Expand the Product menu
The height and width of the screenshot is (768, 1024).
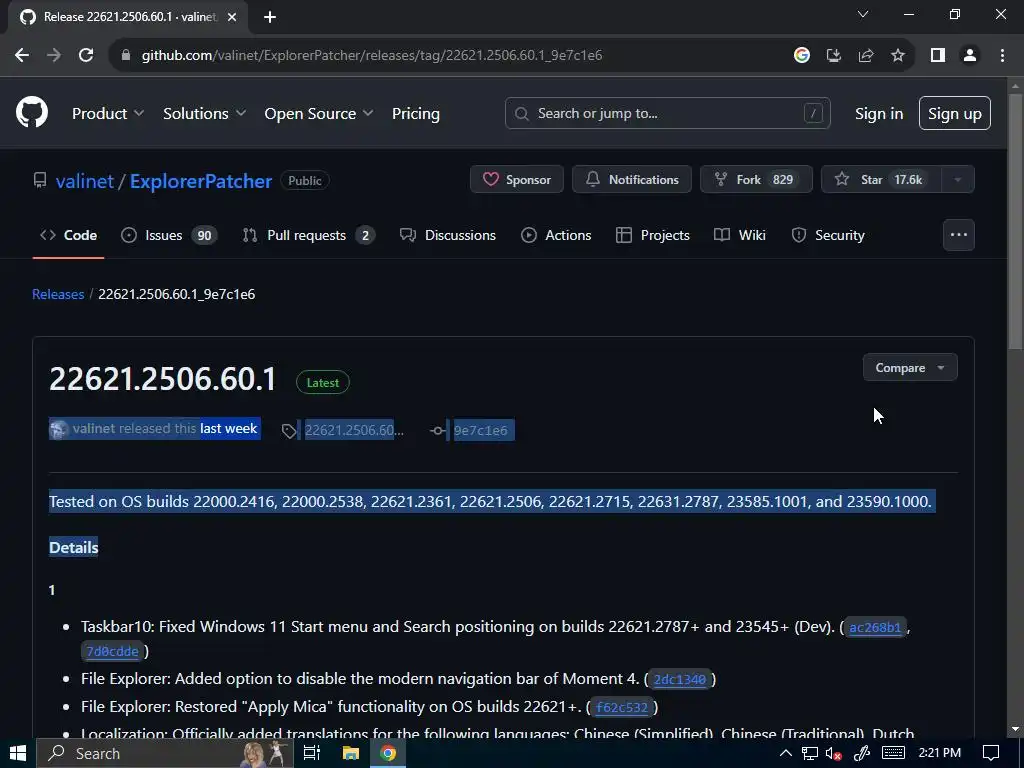tap(108, 114)
